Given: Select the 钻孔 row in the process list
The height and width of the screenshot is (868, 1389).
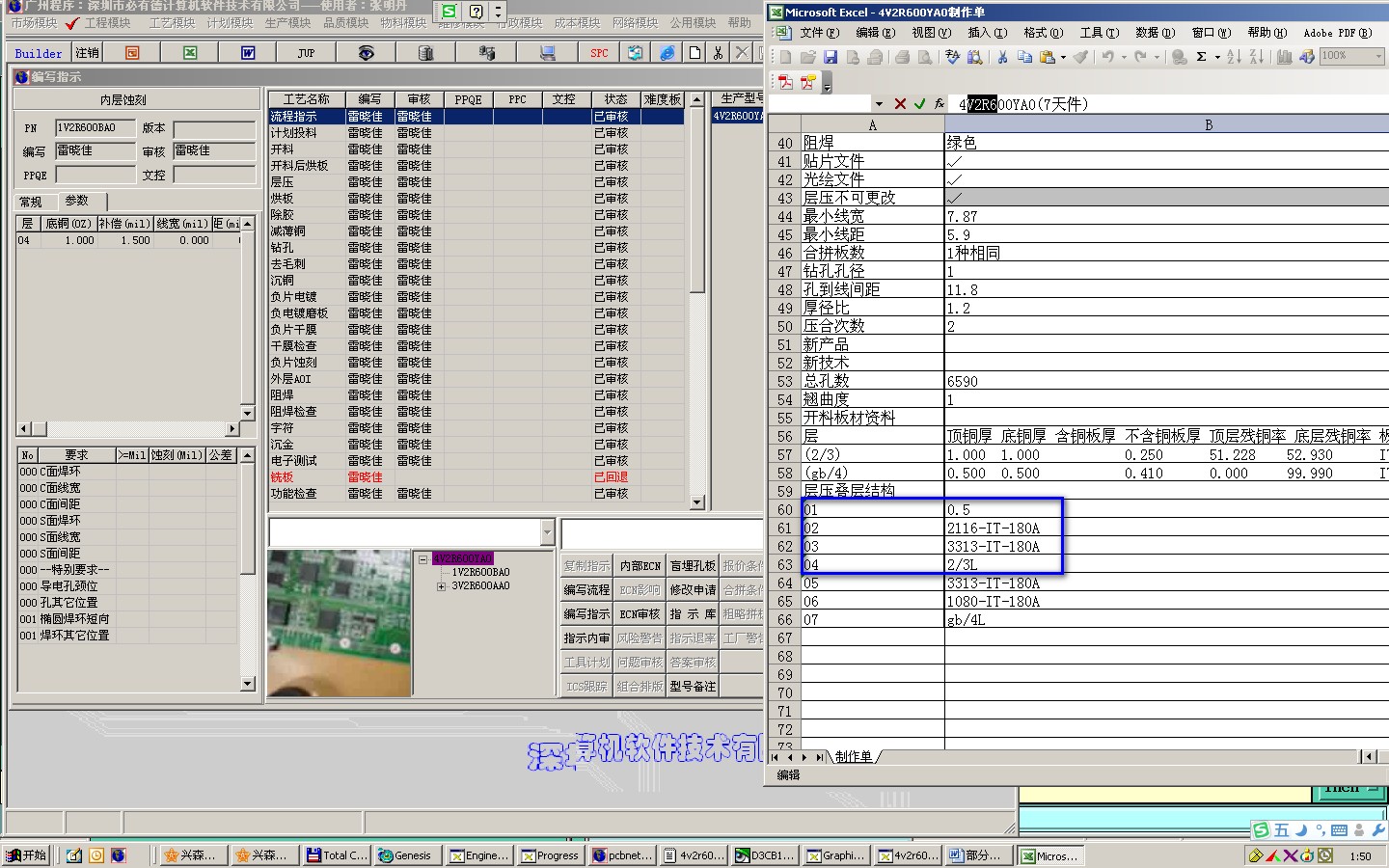Looking at the screenshot, I should pos(477,248).
